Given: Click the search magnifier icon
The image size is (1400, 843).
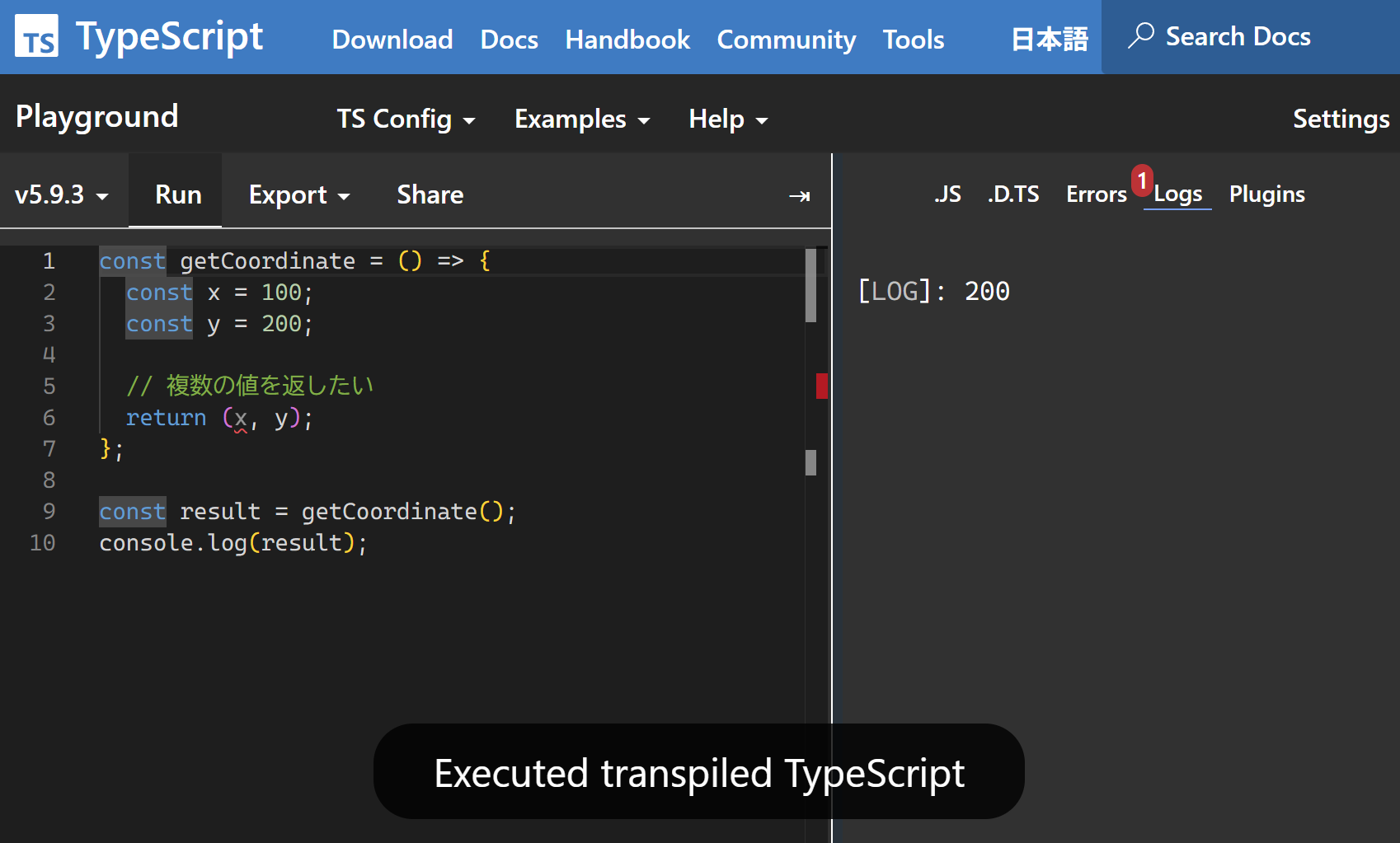Looking at the screenshot, I should tap(1140, 36).
